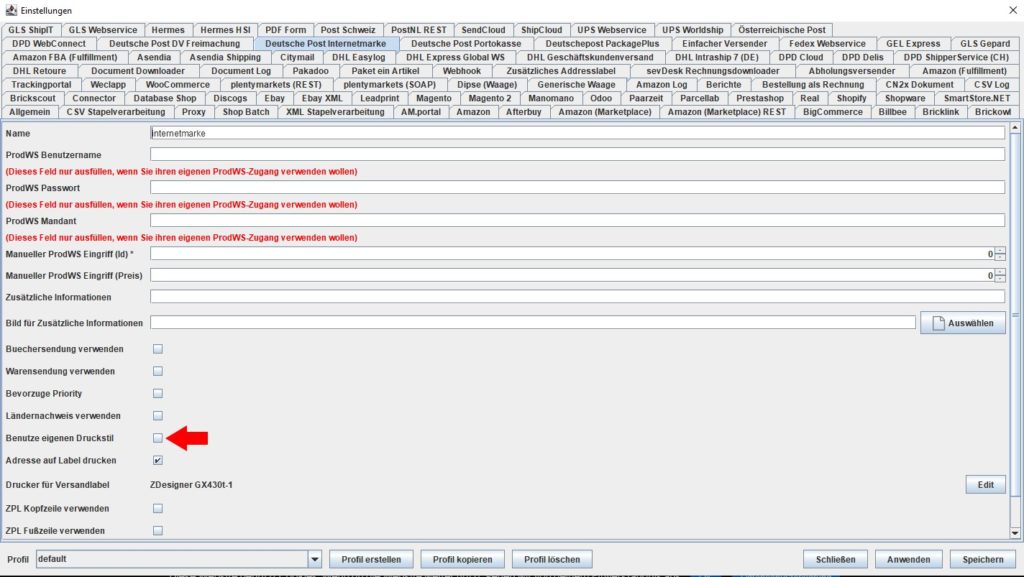1024x577 pixels.
Task: Increase the Manueller ProdWS Eingriff (Id) value
Action: pos(1000,251)
